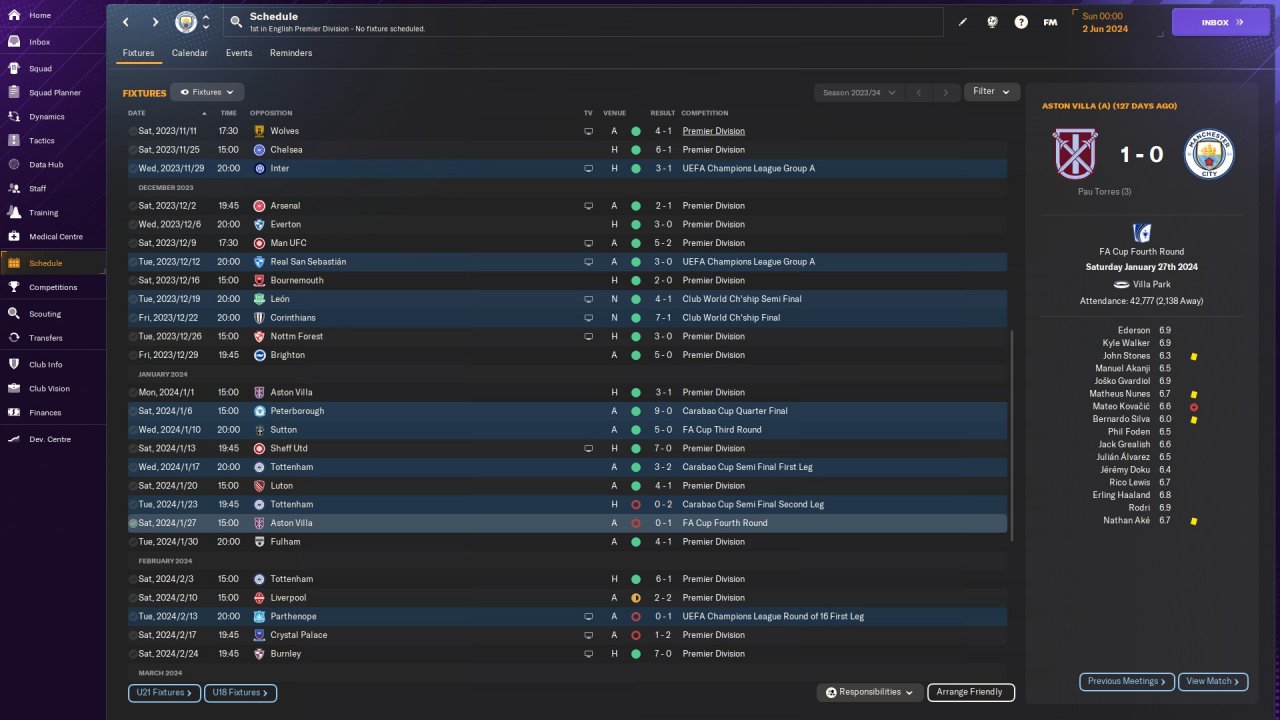This screenshot has width=1280, height=720.
Task: Open U18 Fixtures
Action: coord(240,693)
